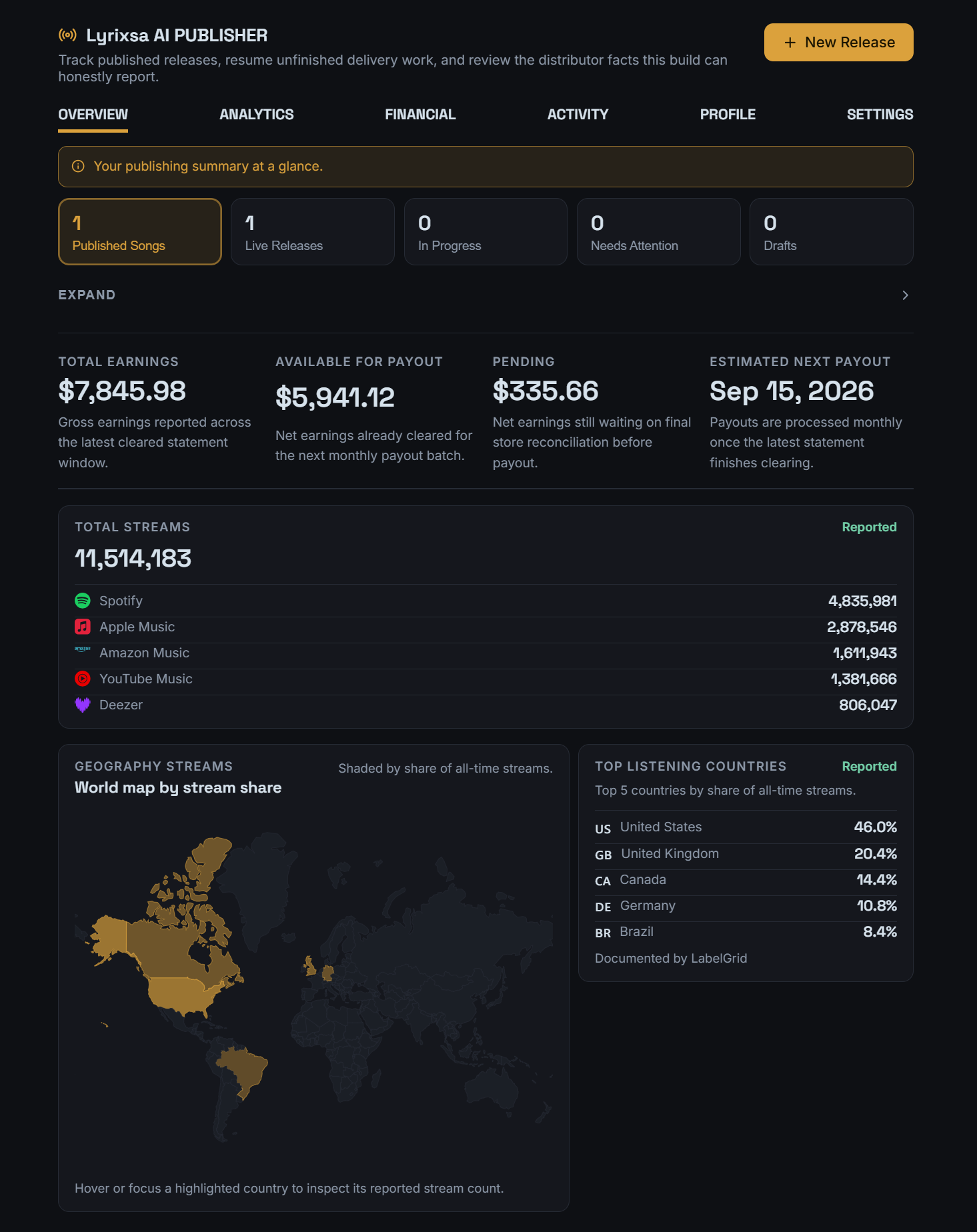The image size is (977, 1232).
Task: Click the Lyrixsa broadcast logo icon
Action: [67, 35]
